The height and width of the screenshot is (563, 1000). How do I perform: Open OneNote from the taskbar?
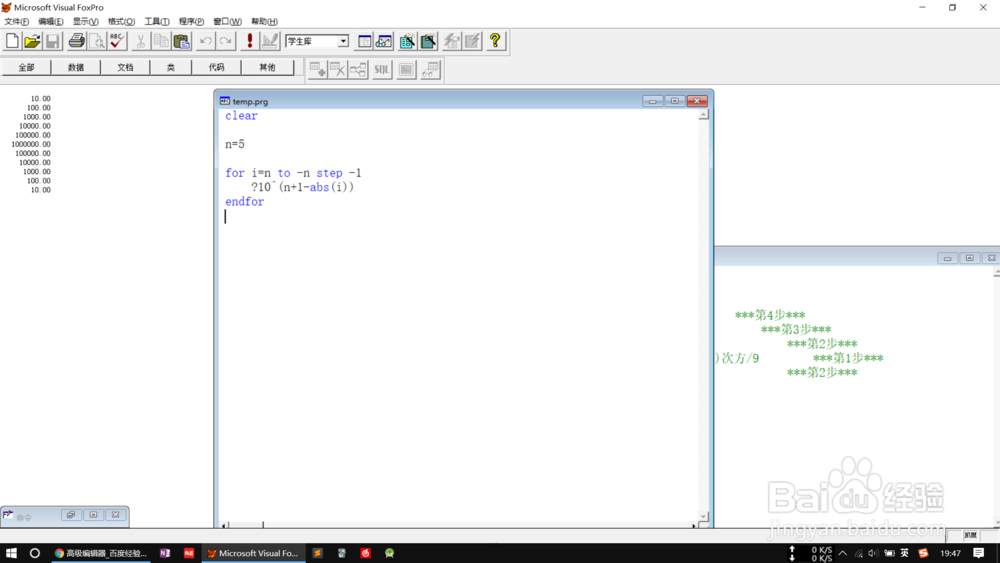[165, 553]
